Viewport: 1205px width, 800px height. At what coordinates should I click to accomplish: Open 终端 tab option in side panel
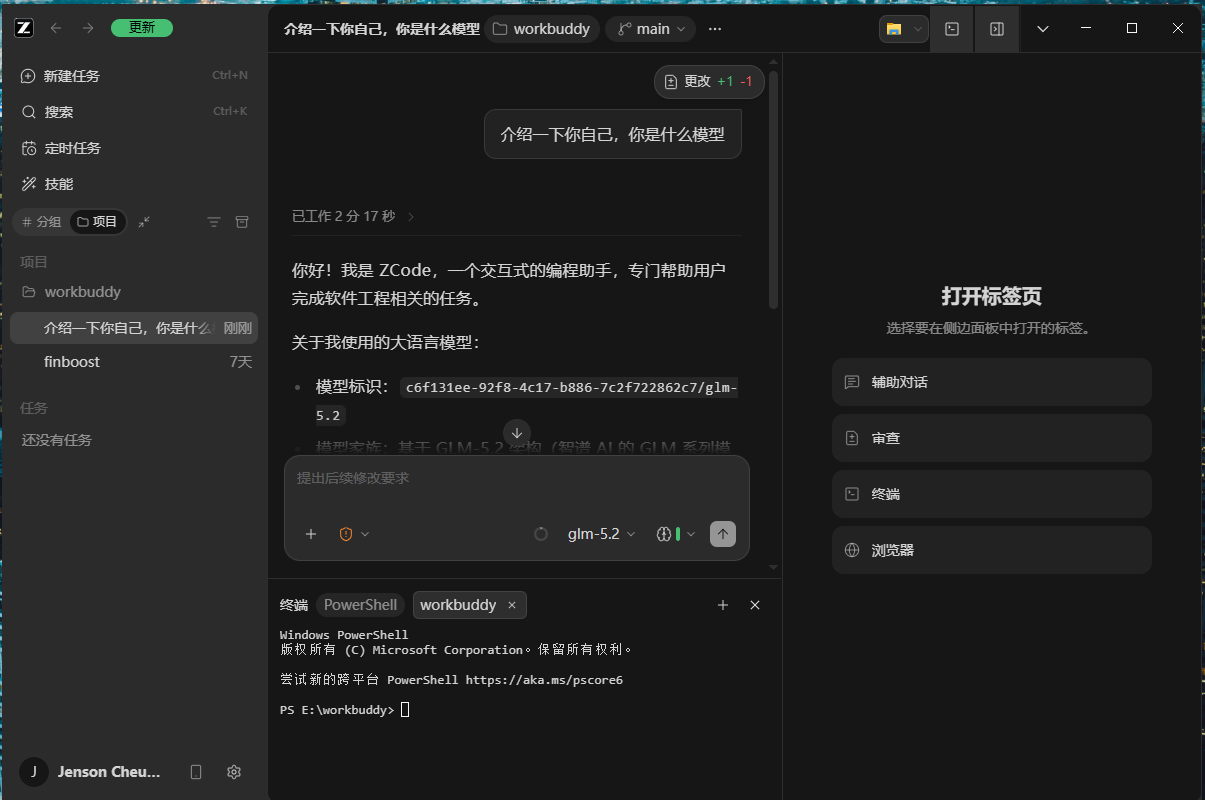pos(992,494)
